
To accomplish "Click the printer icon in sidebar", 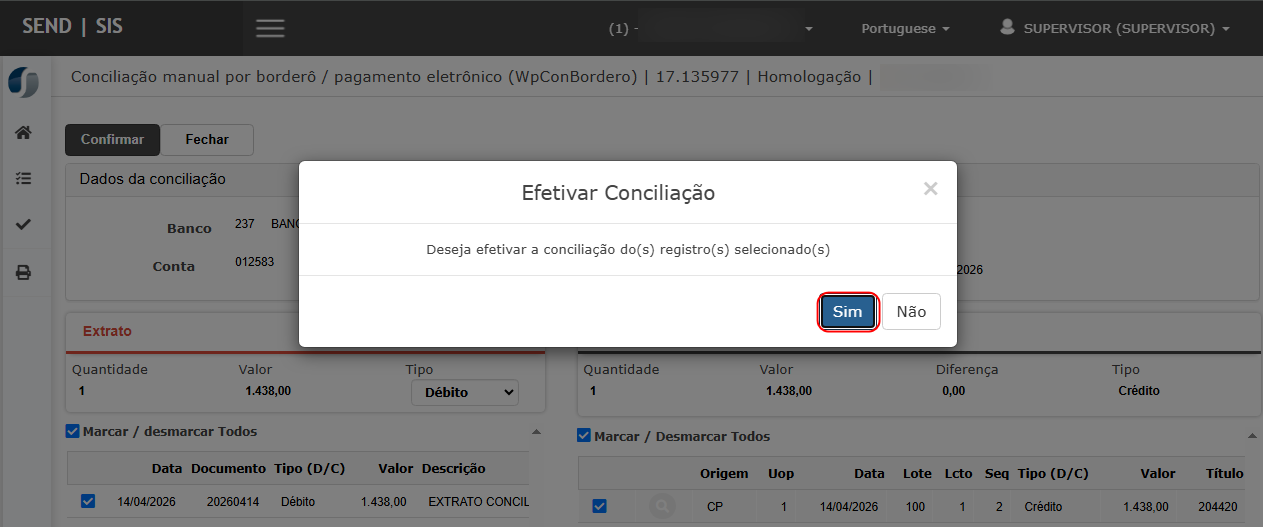I will pos(23,272).
